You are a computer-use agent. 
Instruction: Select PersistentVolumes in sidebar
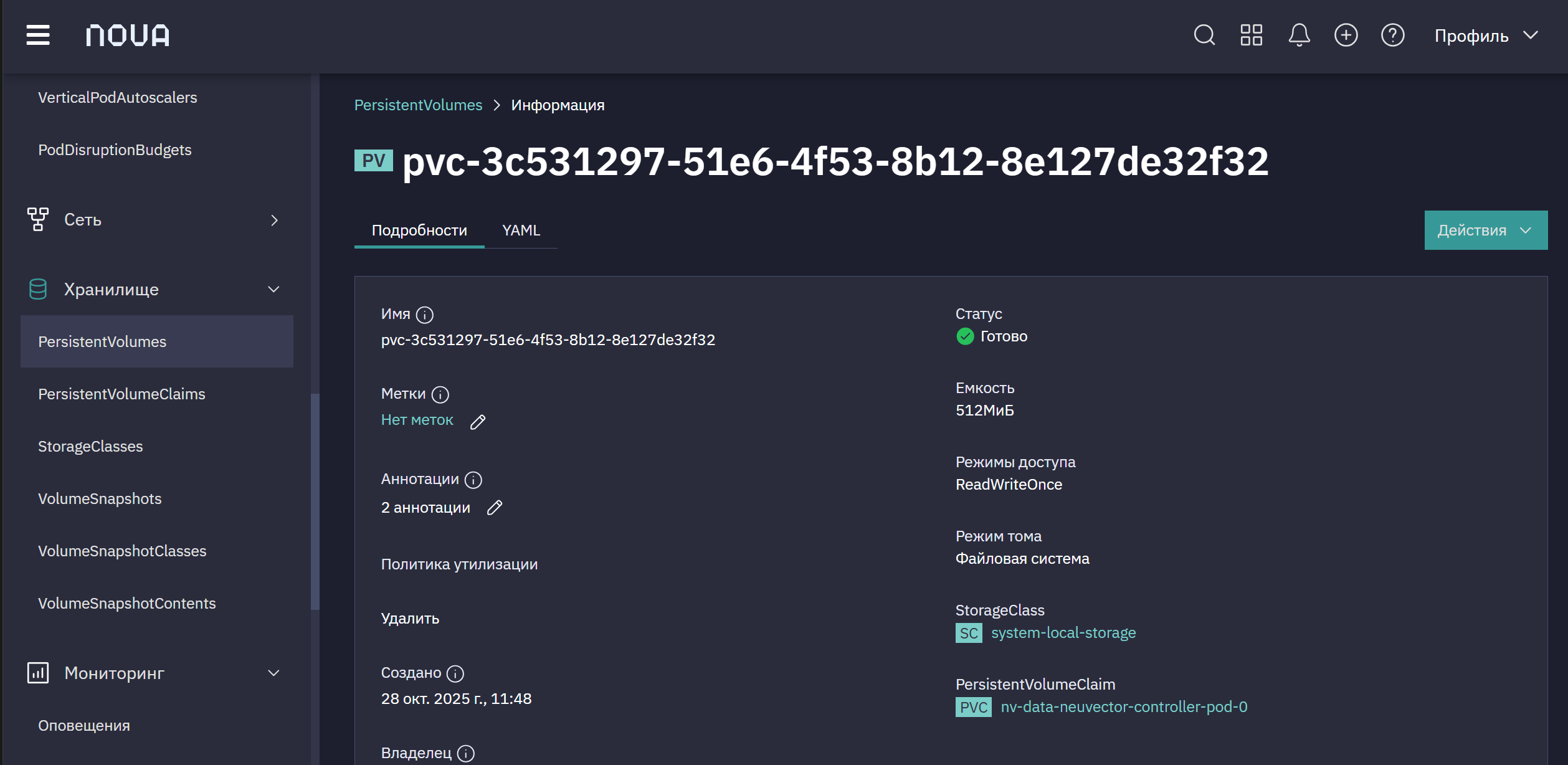[157, 341]
